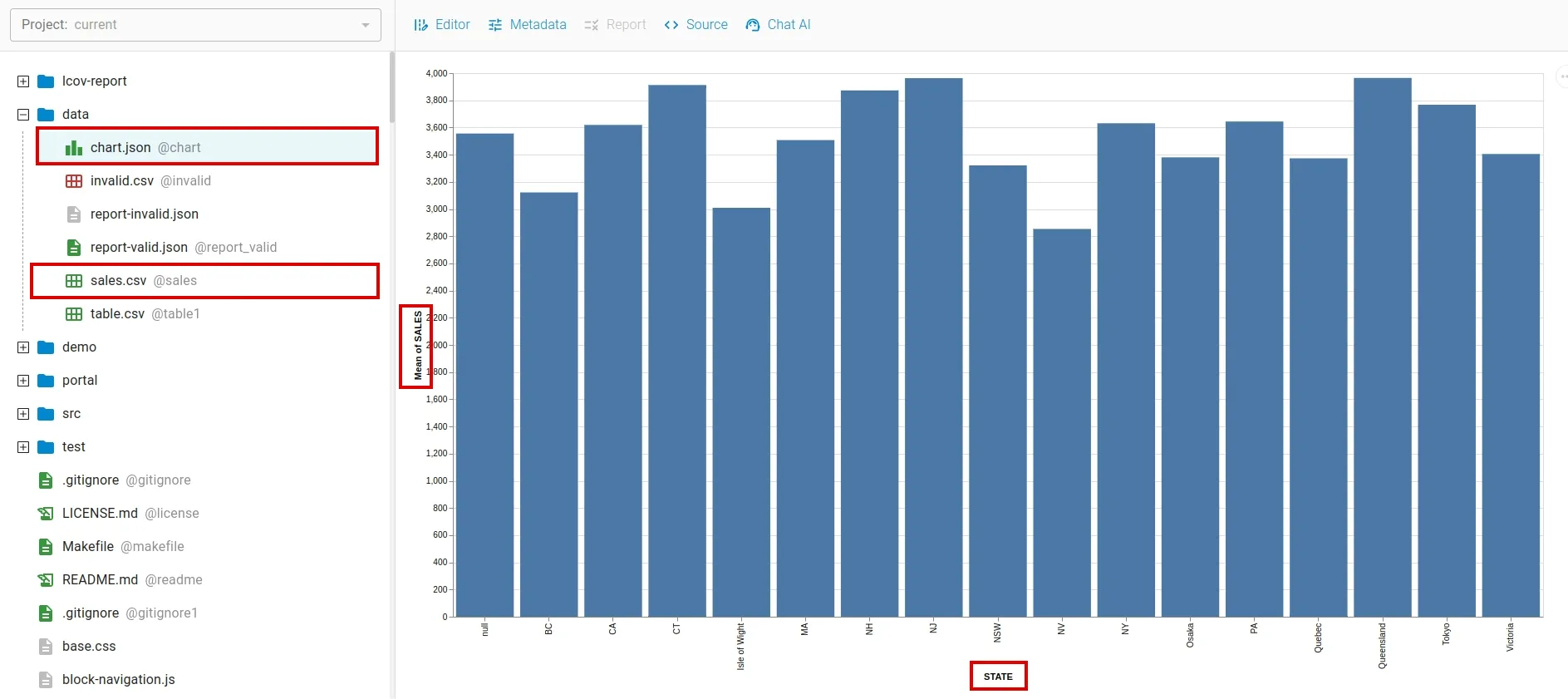The width and height of the screenshot is (1568, 699).
Task: Expand the lcov-report folder
Action: click(x=23, y=81)
